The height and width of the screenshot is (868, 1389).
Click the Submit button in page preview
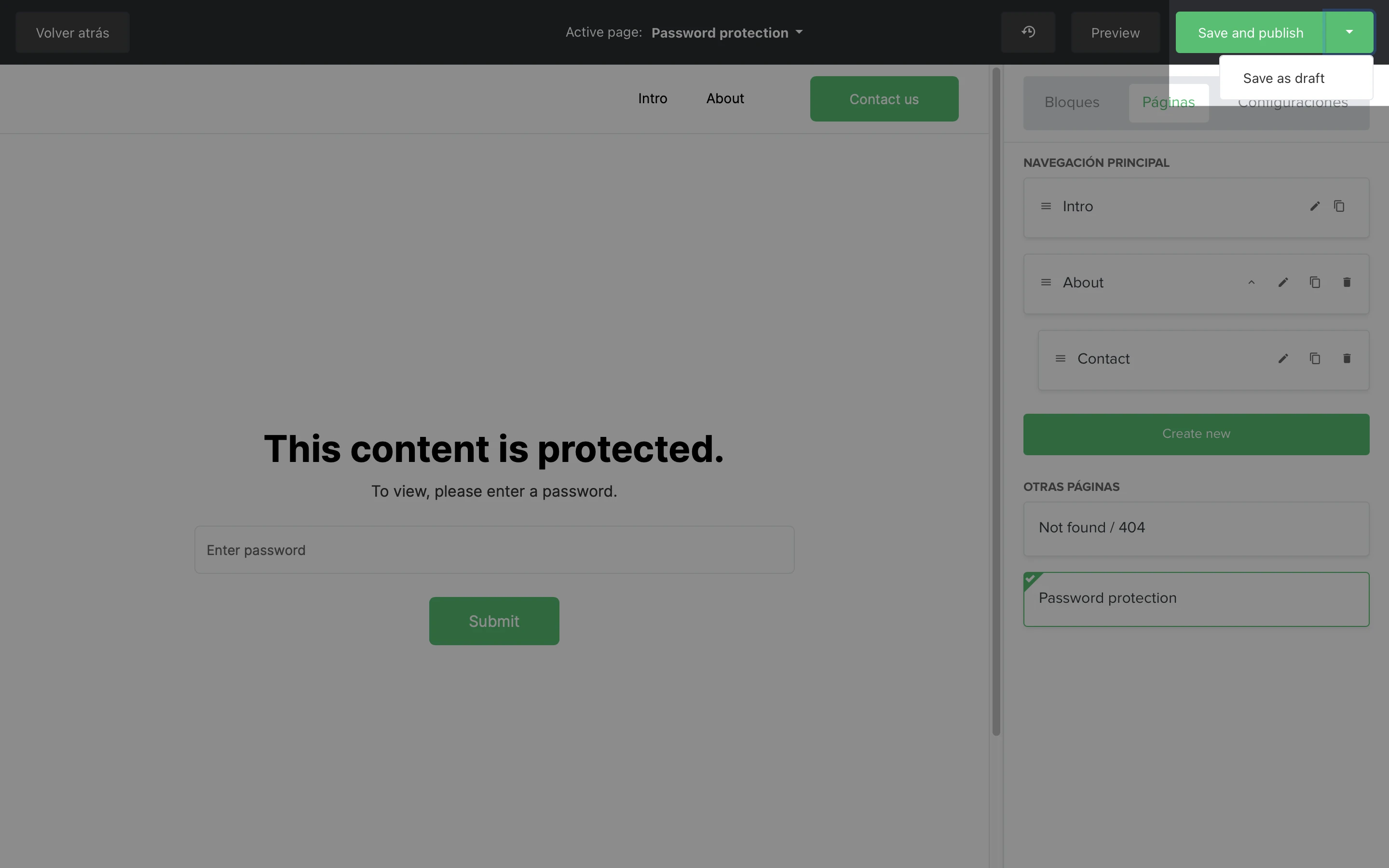tap(494, 621)
